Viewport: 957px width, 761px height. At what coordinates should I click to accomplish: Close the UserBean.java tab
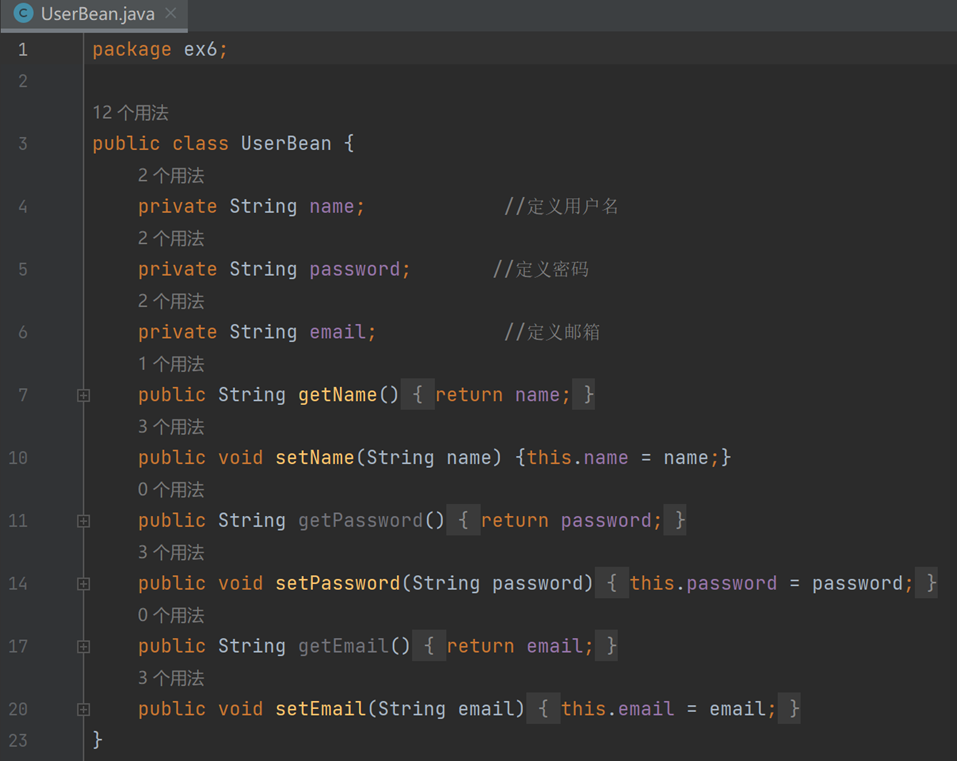[x=171, y=13]
